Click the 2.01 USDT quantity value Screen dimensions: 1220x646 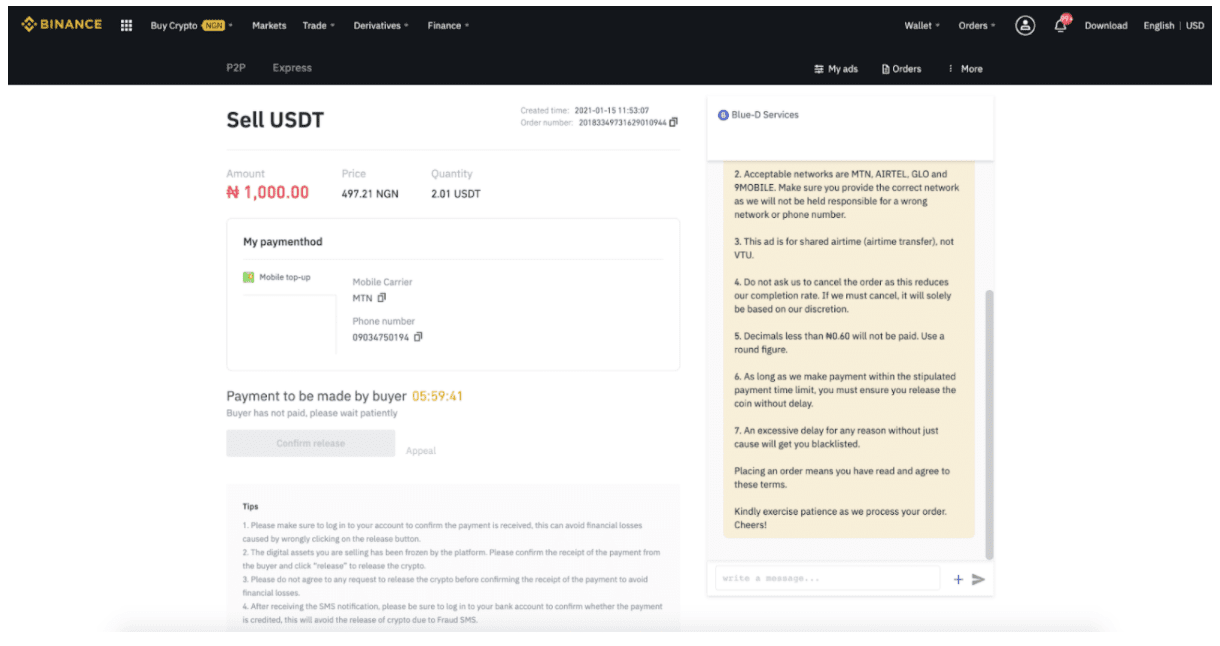456,194
